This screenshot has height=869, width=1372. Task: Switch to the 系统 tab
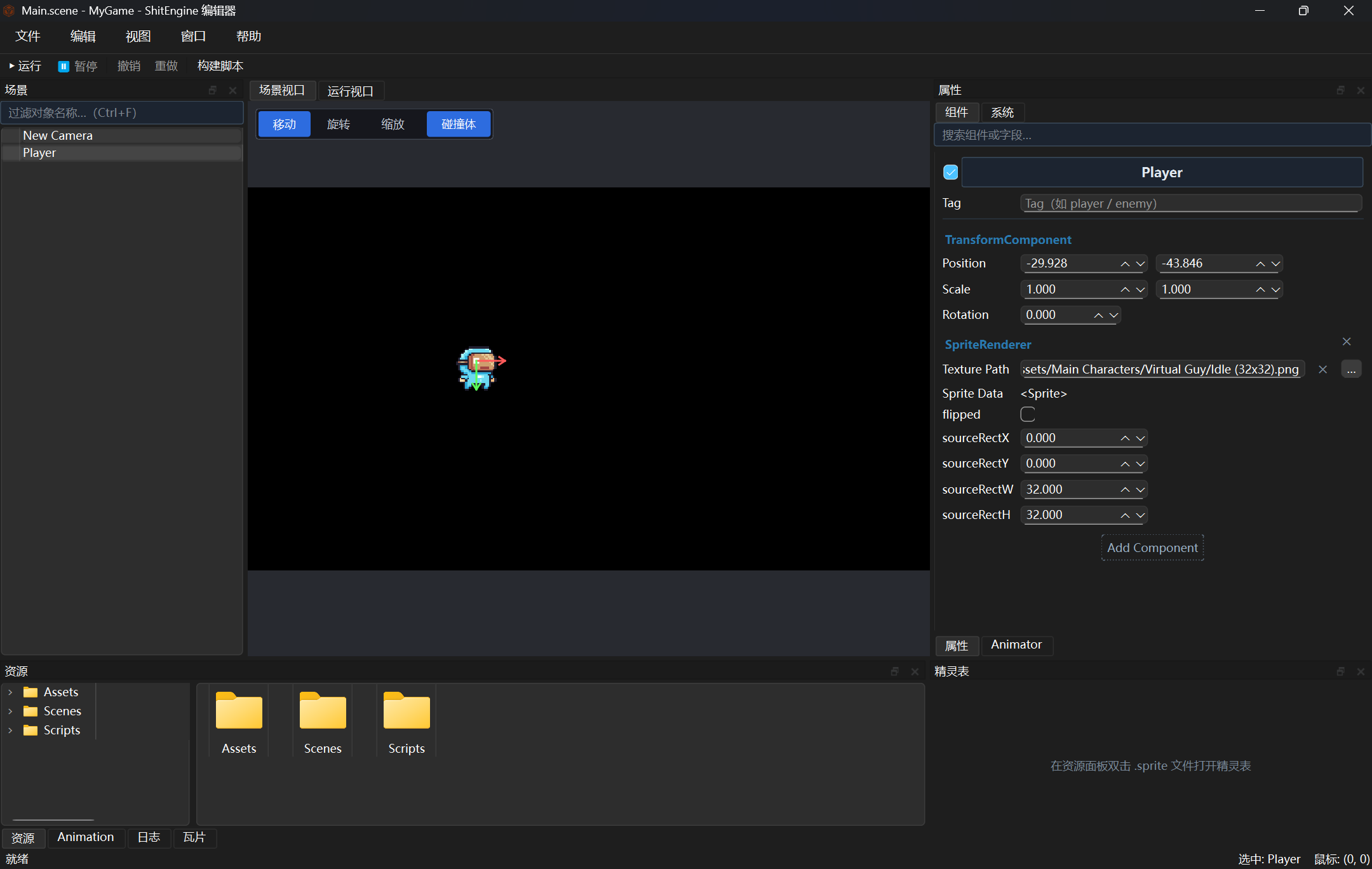[1002, 112]
